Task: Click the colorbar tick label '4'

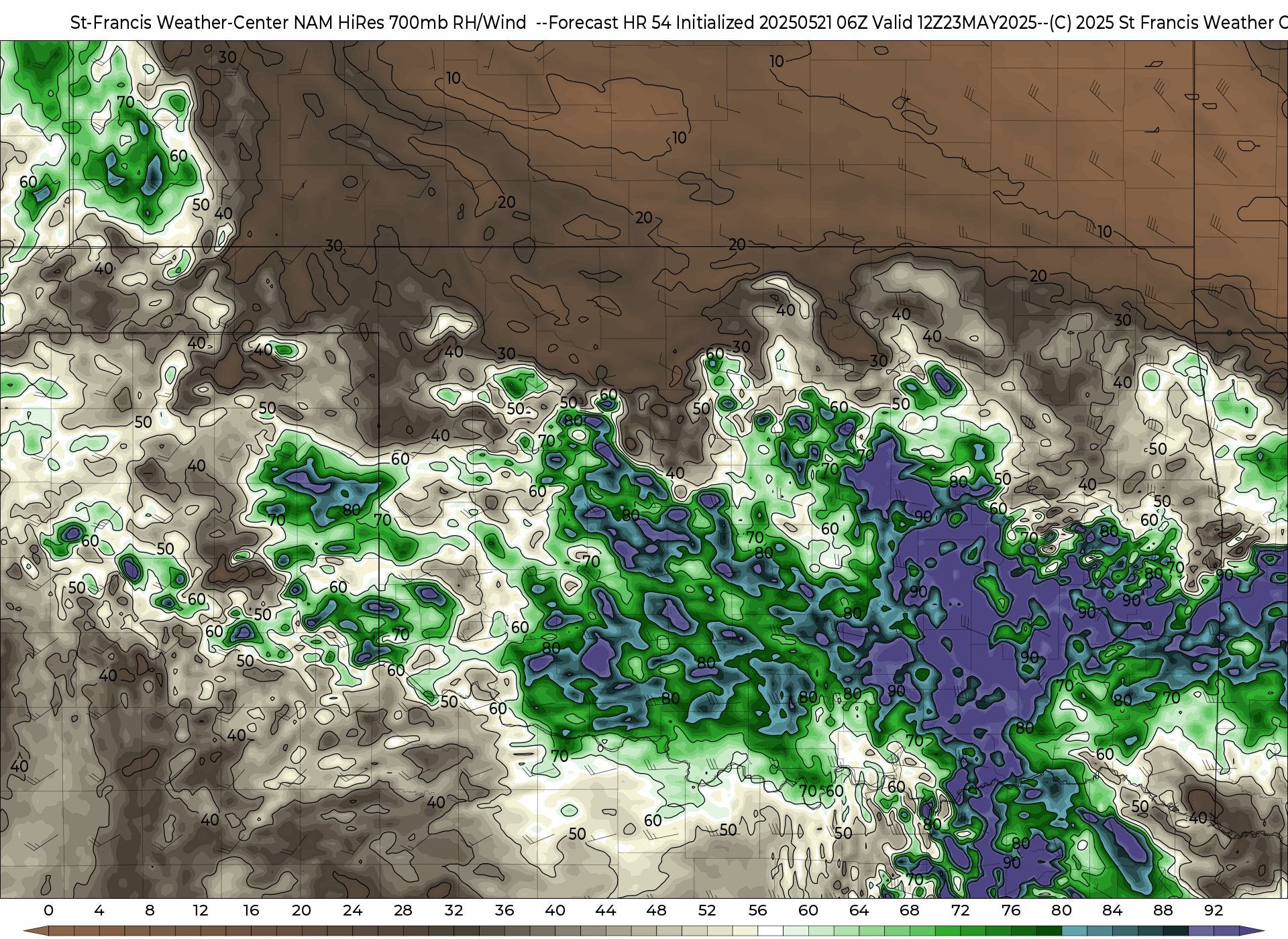Action: point(99,910)
